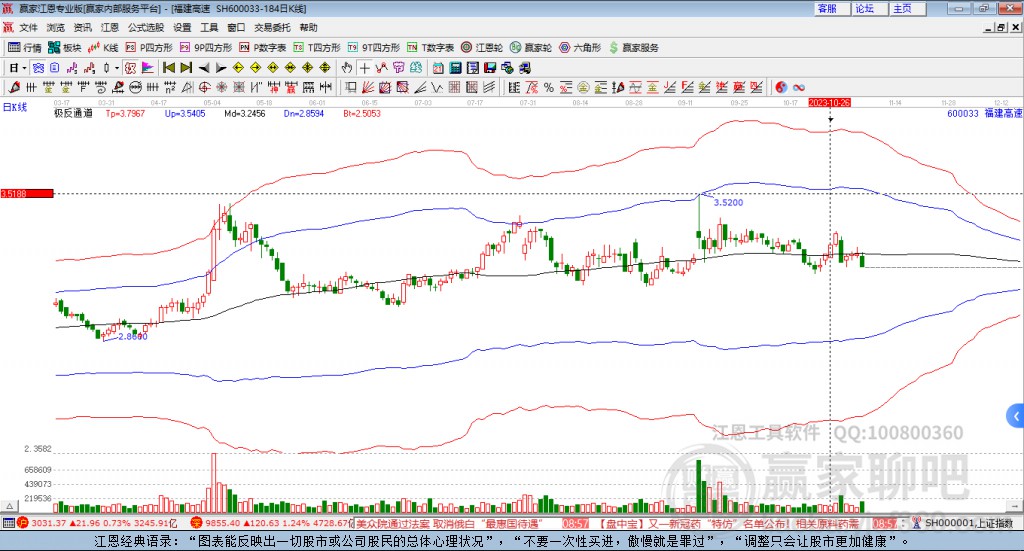Click the 论坛 forum button
1024x551 pixels.
pyautogui.click(x=864, y=8)
